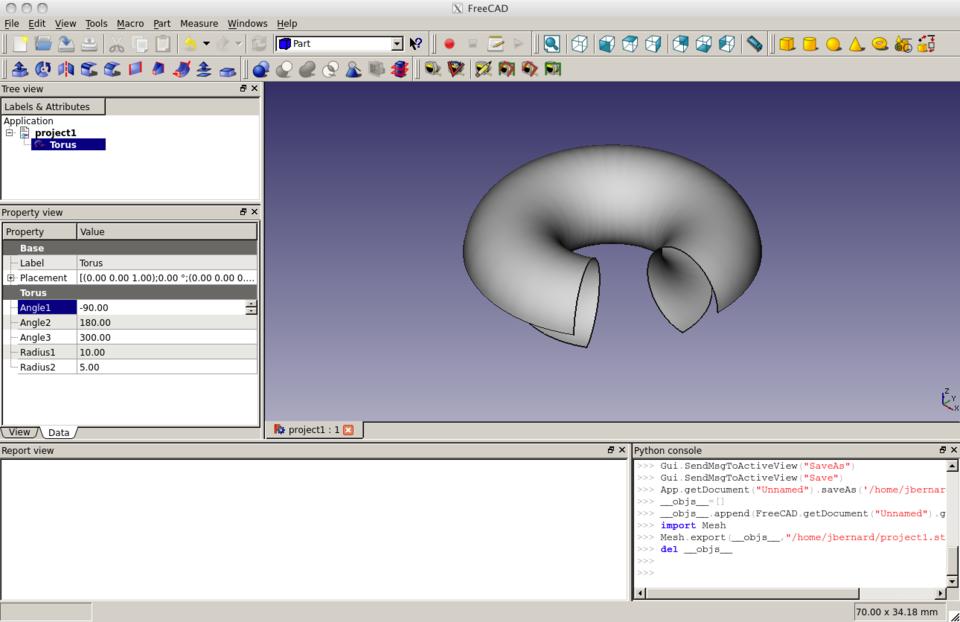Create a box primitive from the toolbar
This screenshot has height=622, width=960.
[787, 44]
